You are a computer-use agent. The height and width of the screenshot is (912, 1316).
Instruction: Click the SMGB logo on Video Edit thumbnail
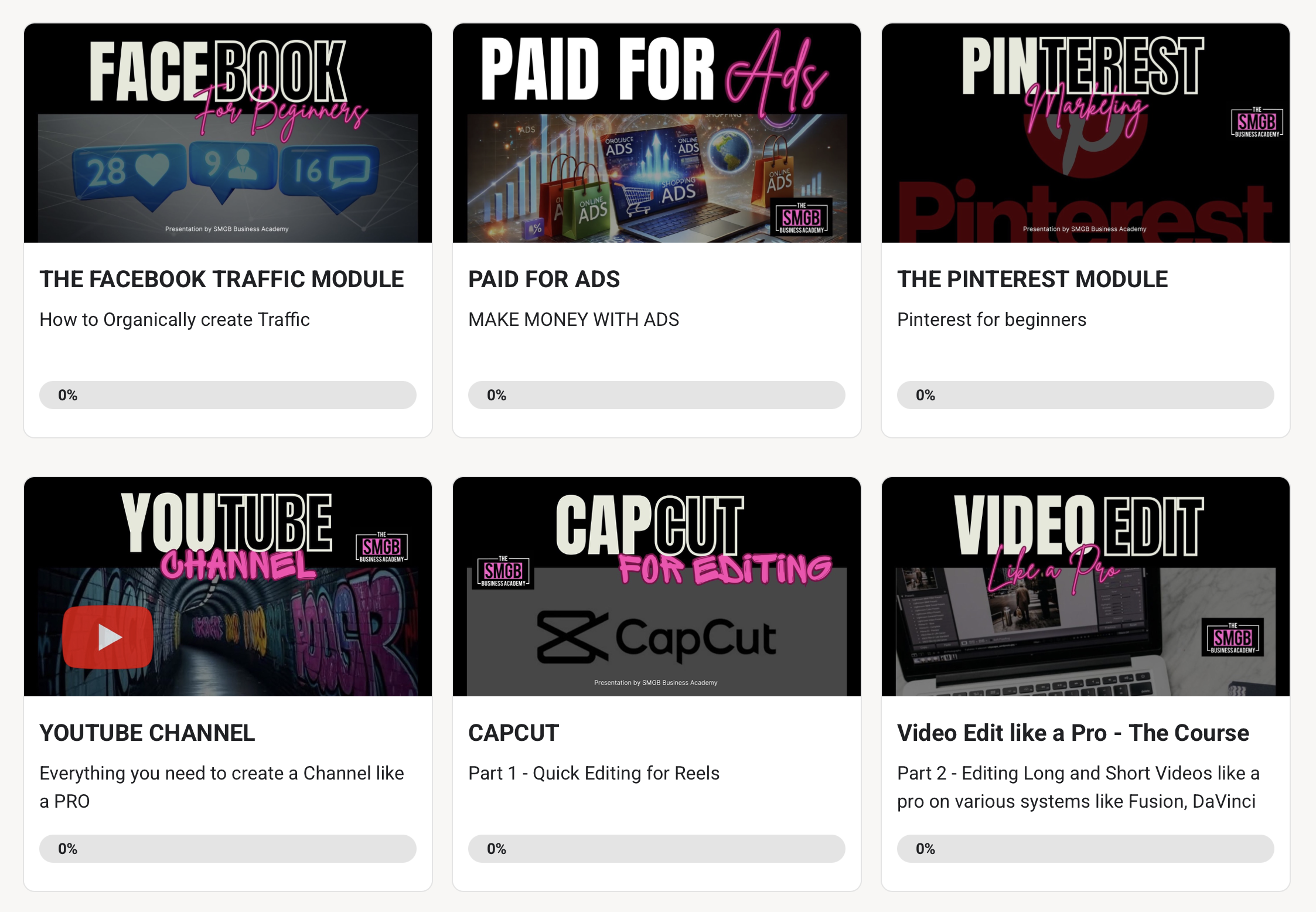click(x=1233, y=637)
